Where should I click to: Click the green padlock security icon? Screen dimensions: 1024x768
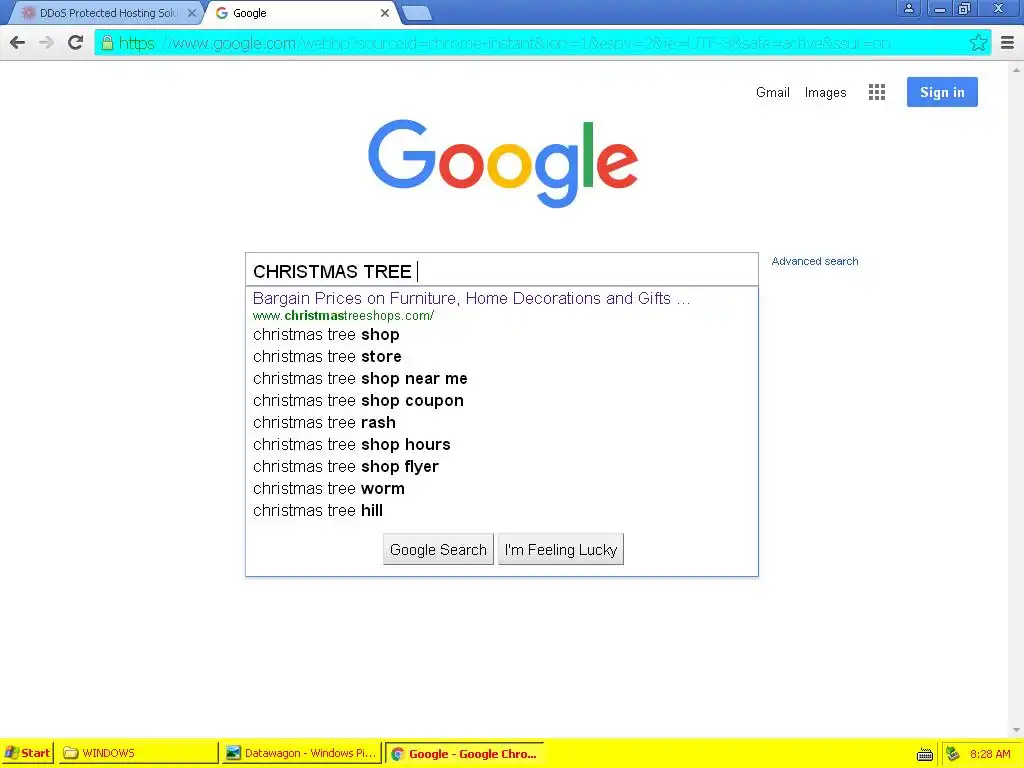click(x=107, y=43)
